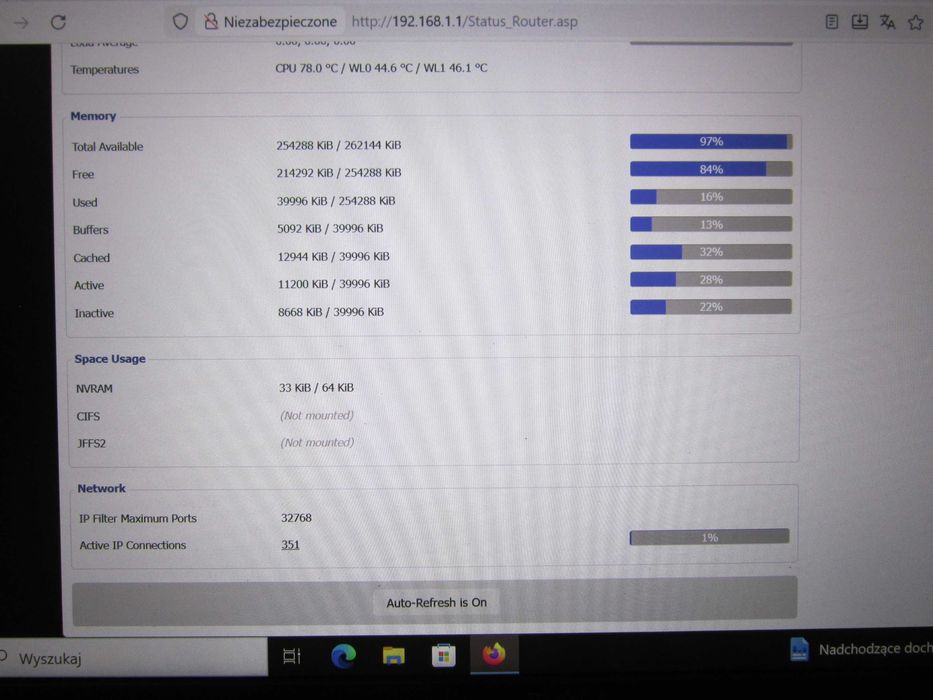Click the Inactive row label
The height and width of the screenshot is (700, 933).
click(x=94, y=313)
